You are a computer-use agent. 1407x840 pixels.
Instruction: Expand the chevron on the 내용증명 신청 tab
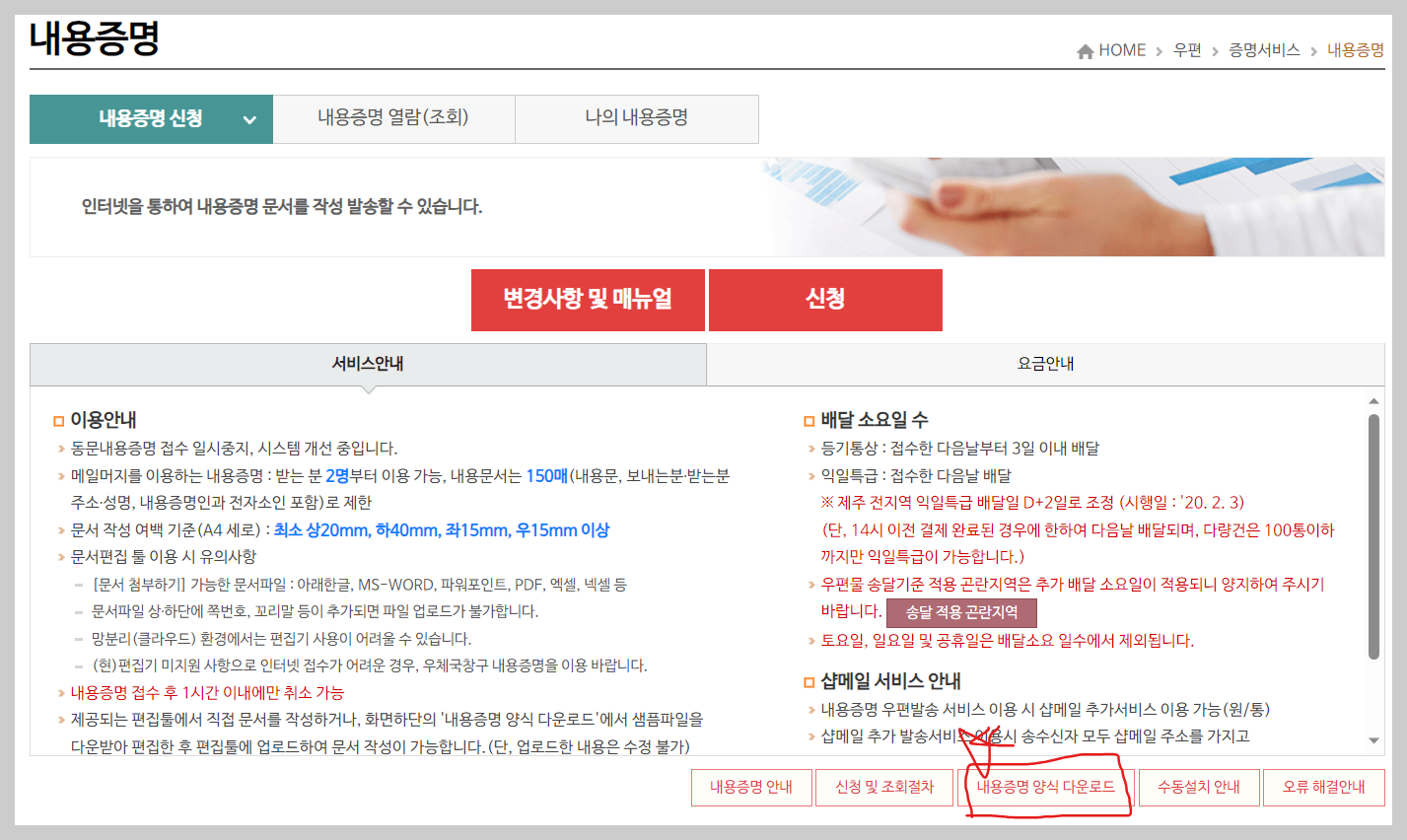click(x=249, y=118)
